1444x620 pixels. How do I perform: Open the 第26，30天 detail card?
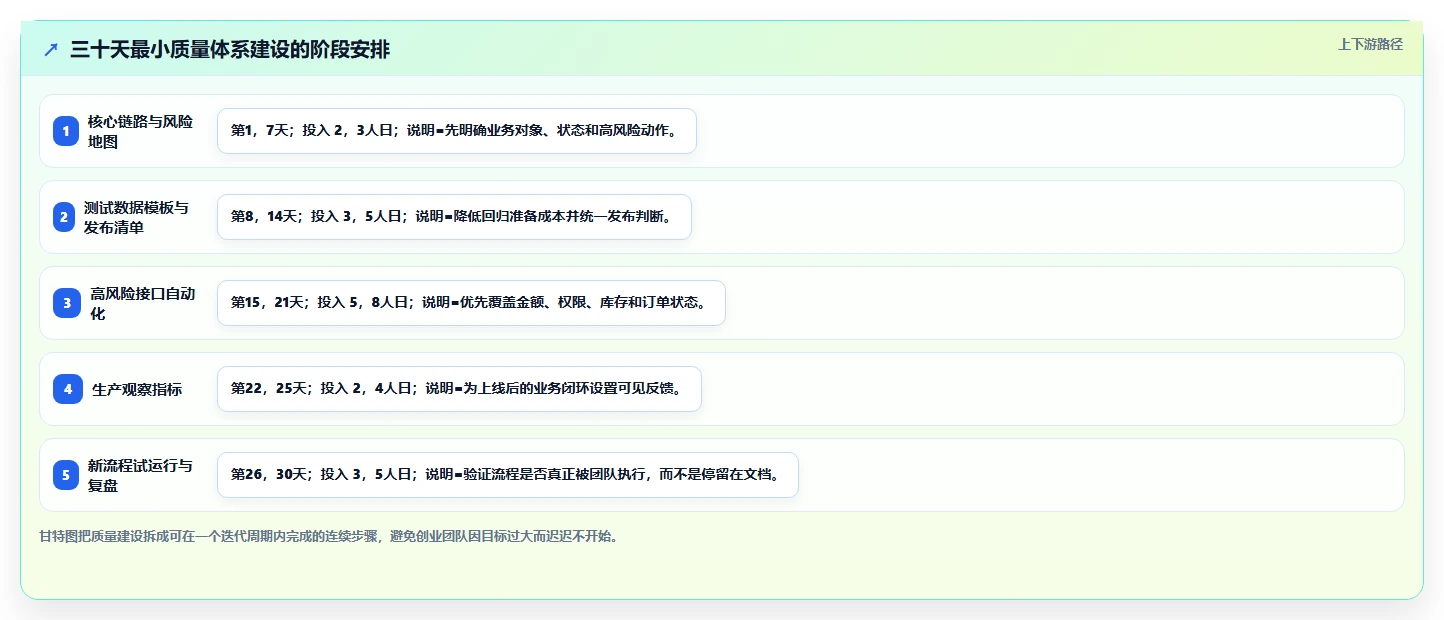(508, 475)
